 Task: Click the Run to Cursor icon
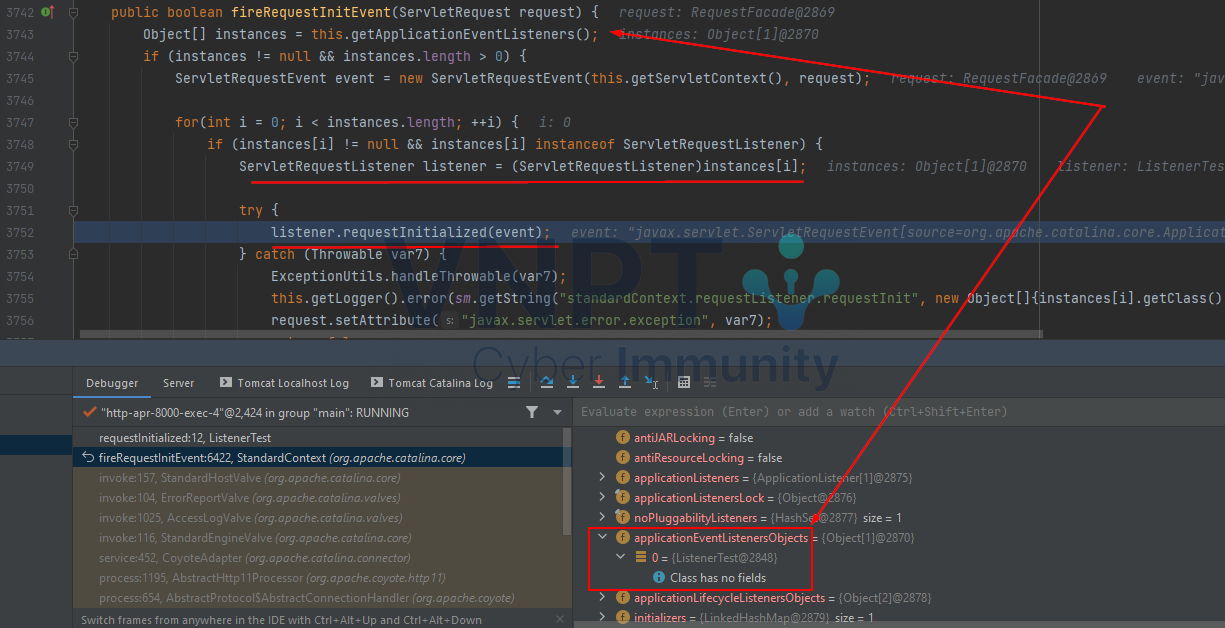[651, 382]
